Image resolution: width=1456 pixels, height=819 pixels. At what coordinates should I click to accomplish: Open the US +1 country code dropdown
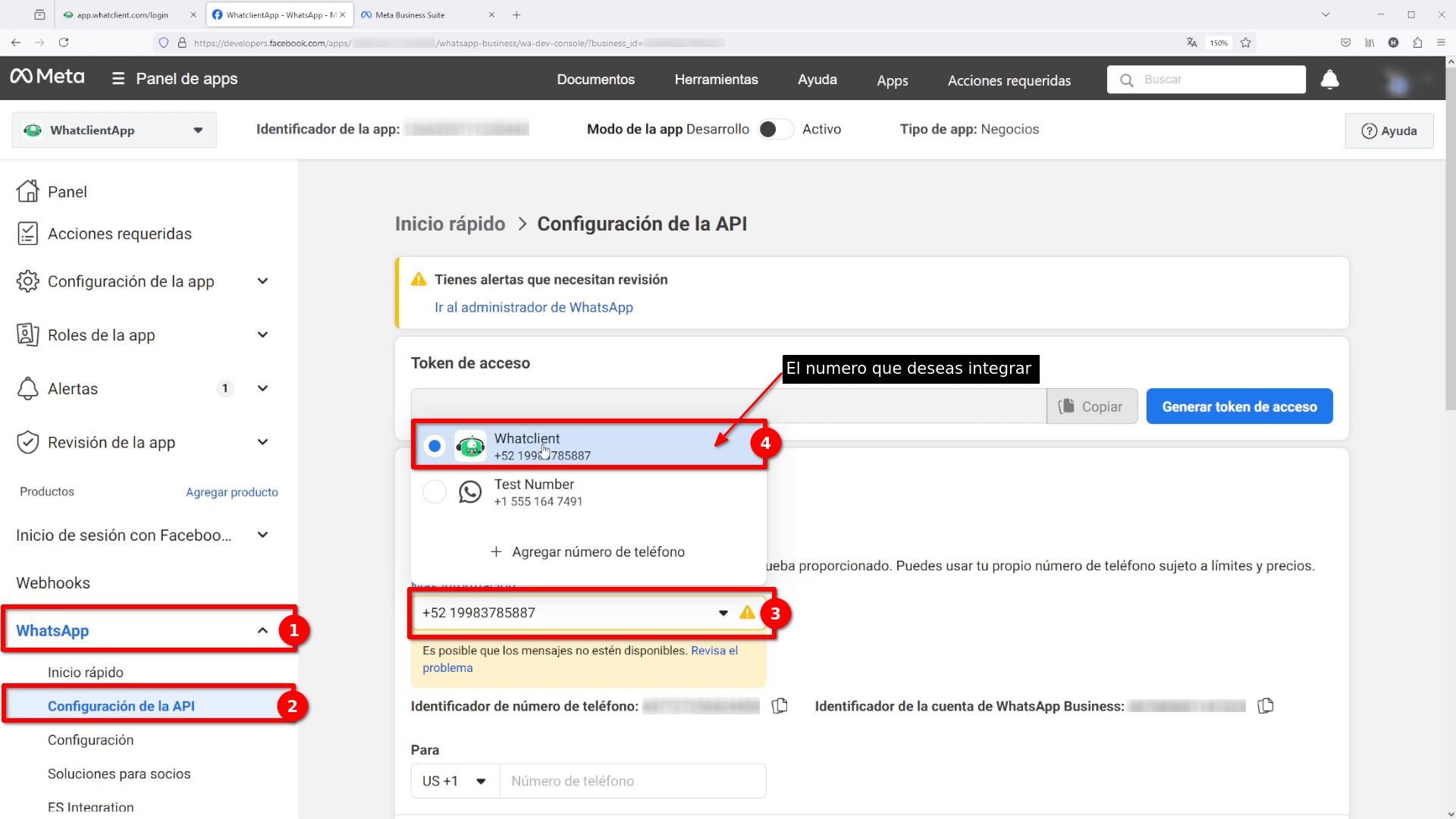[455, 781]
